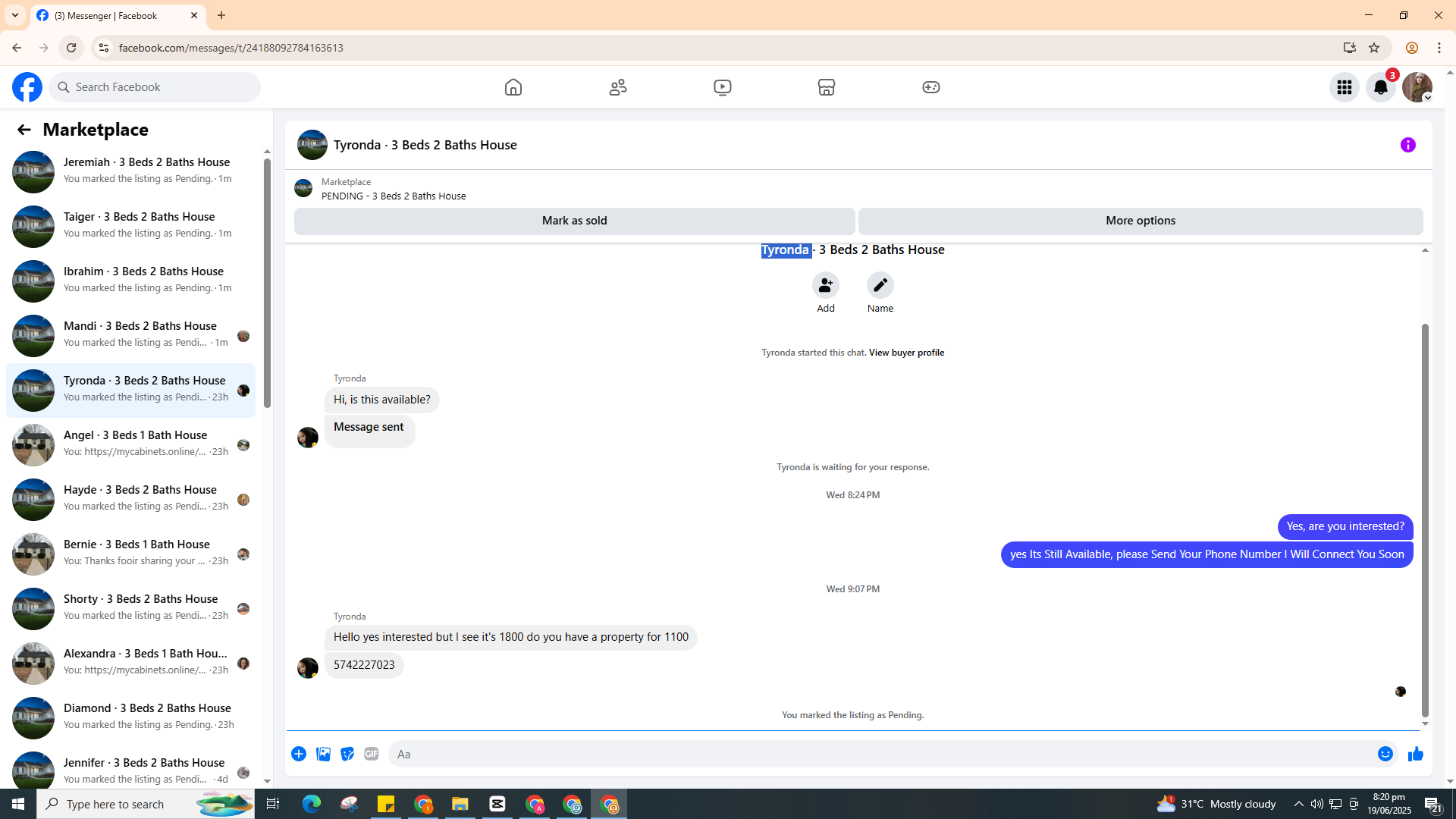Go back using the Marketplace back arrow
Screen dimensions: 1456x819
coord(24,130)
